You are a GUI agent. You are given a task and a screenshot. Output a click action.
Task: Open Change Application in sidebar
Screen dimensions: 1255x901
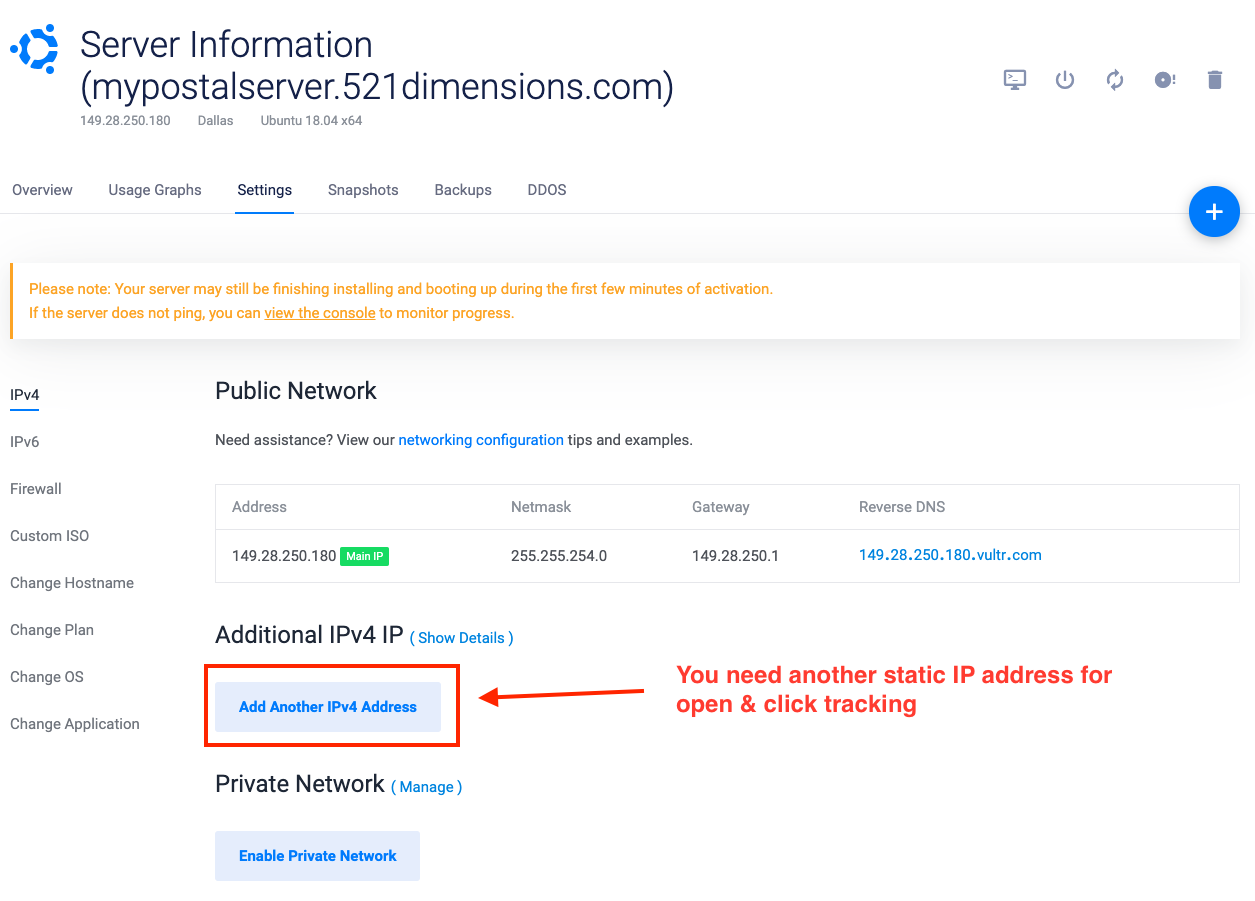click(x=75, y=724)
